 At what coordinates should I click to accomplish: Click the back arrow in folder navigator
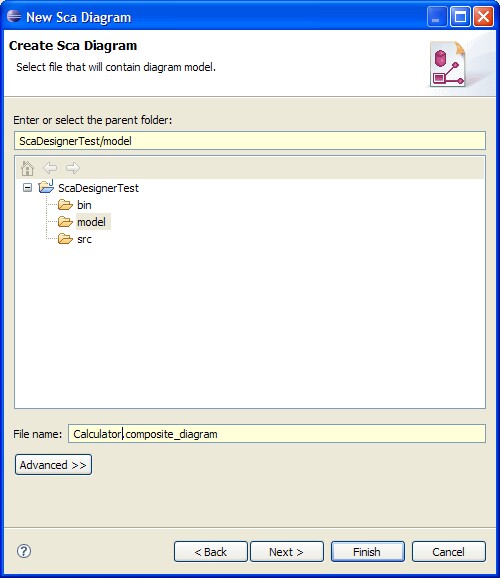(x=50, y=168)
